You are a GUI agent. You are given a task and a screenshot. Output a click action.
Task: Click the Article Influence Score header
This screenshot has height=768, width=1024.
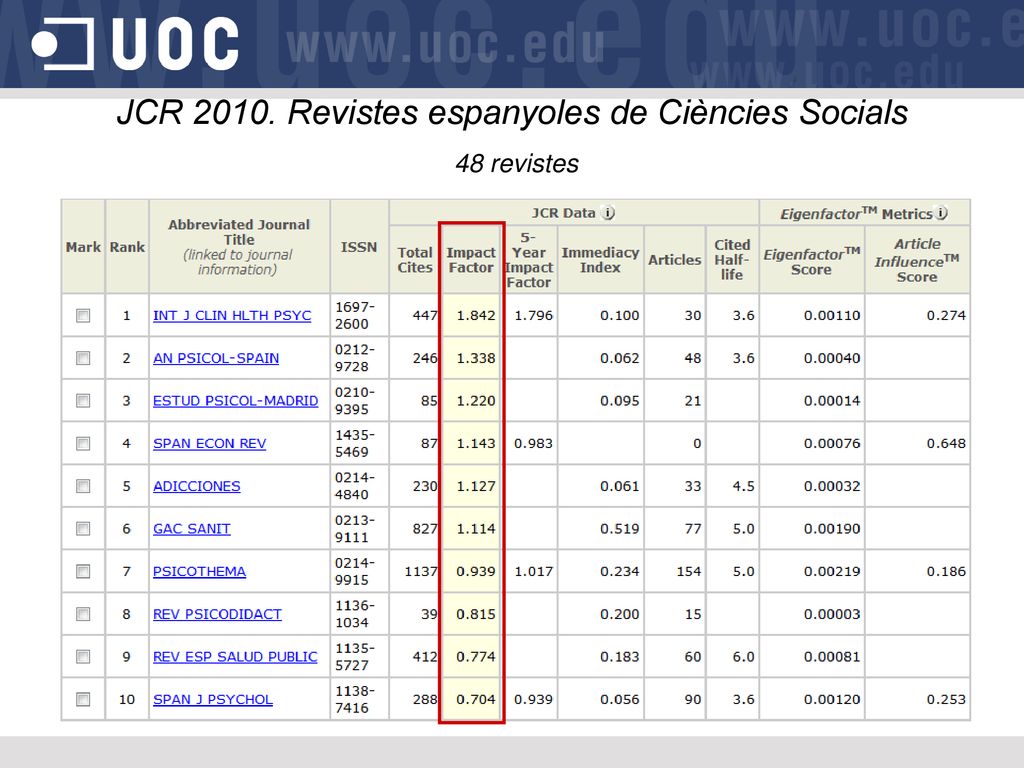coord(917,260)
